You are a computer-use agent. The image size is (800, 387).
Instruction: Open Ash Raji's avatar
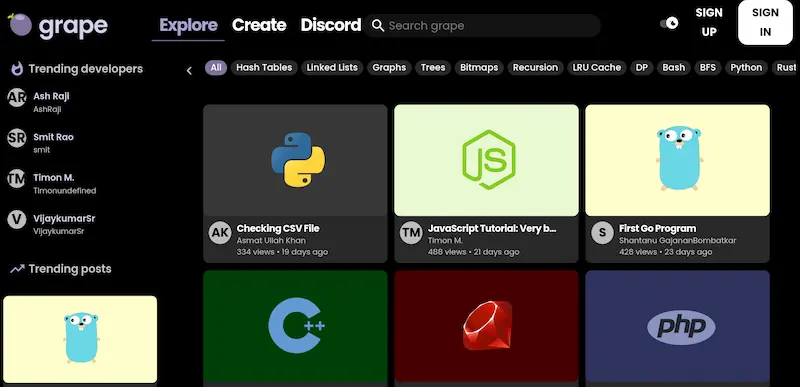pos(16,97)
